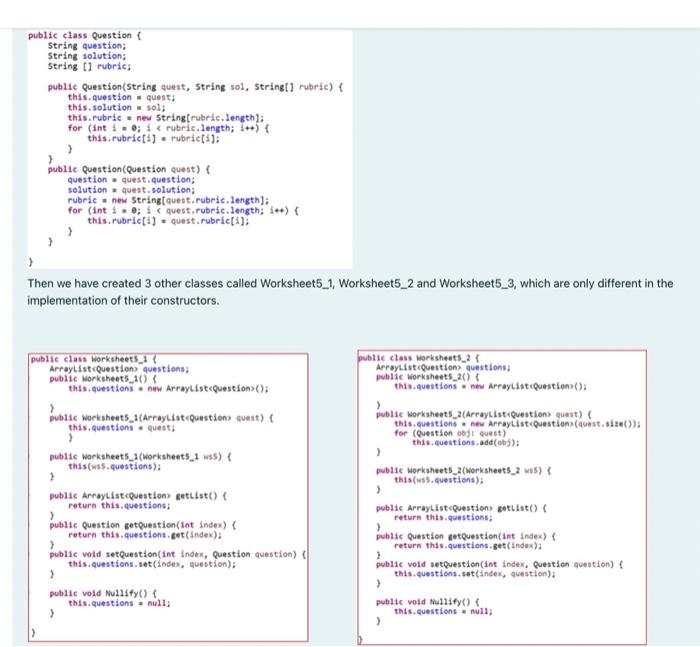Viewport: 700px width, 647px height.
Task: Click 'this.rubric = new String[rubric.length];'
Action: coord(166,117)
